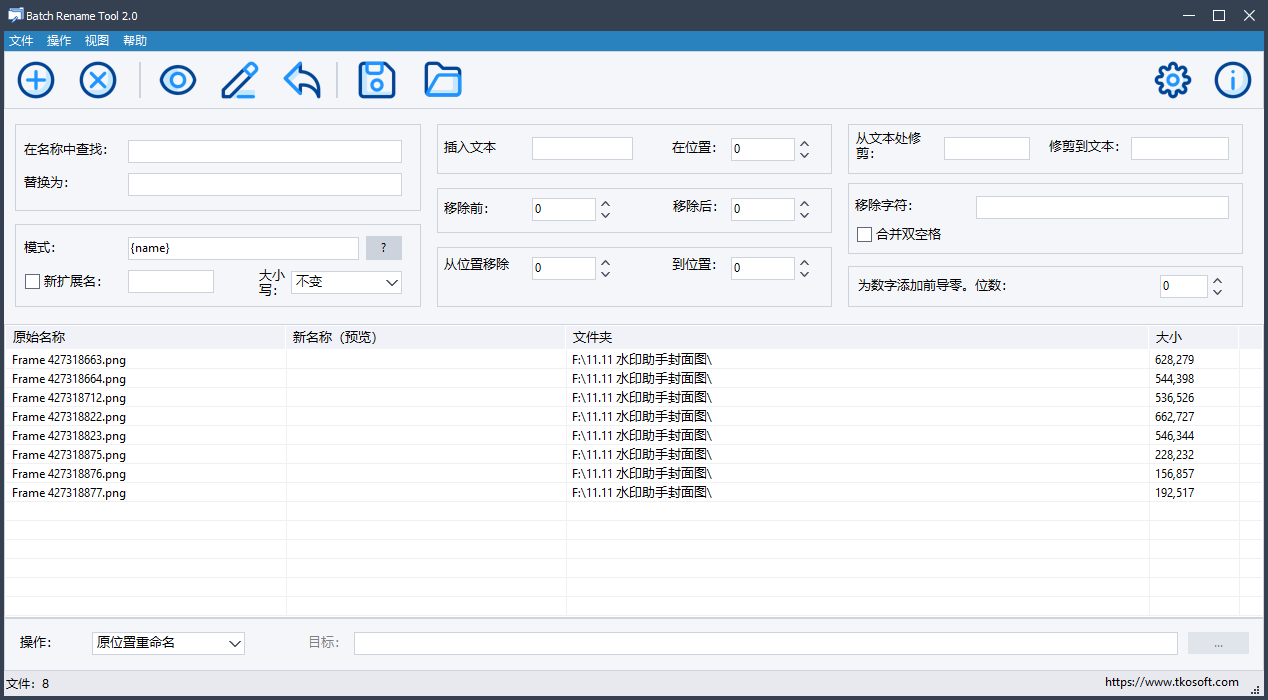Click the remove files X icon
This screenshot has height=700, width=1268.
[98, 80]
